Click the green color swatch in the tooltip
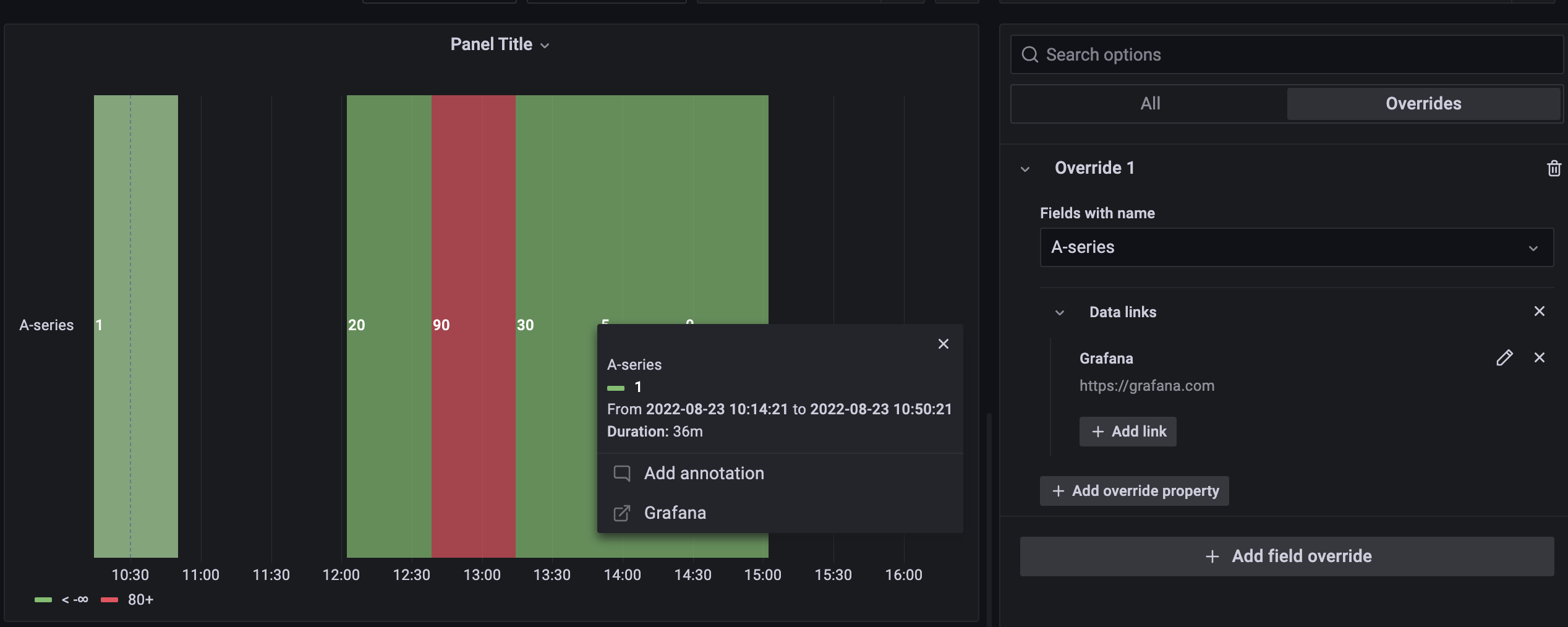Viewport: 1568px width, 627px height. point(616,388)
